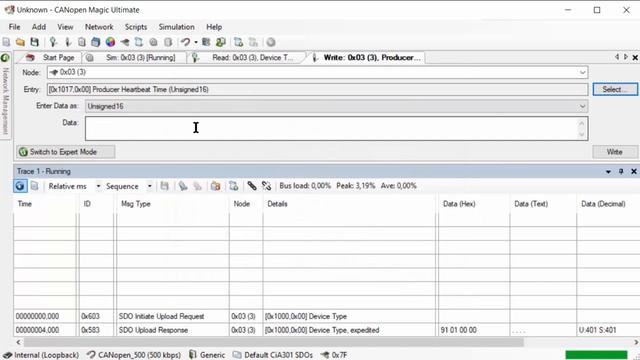Expand the Enter Data as Unsigned16 dropdown
640x360 pixels.
582,106
